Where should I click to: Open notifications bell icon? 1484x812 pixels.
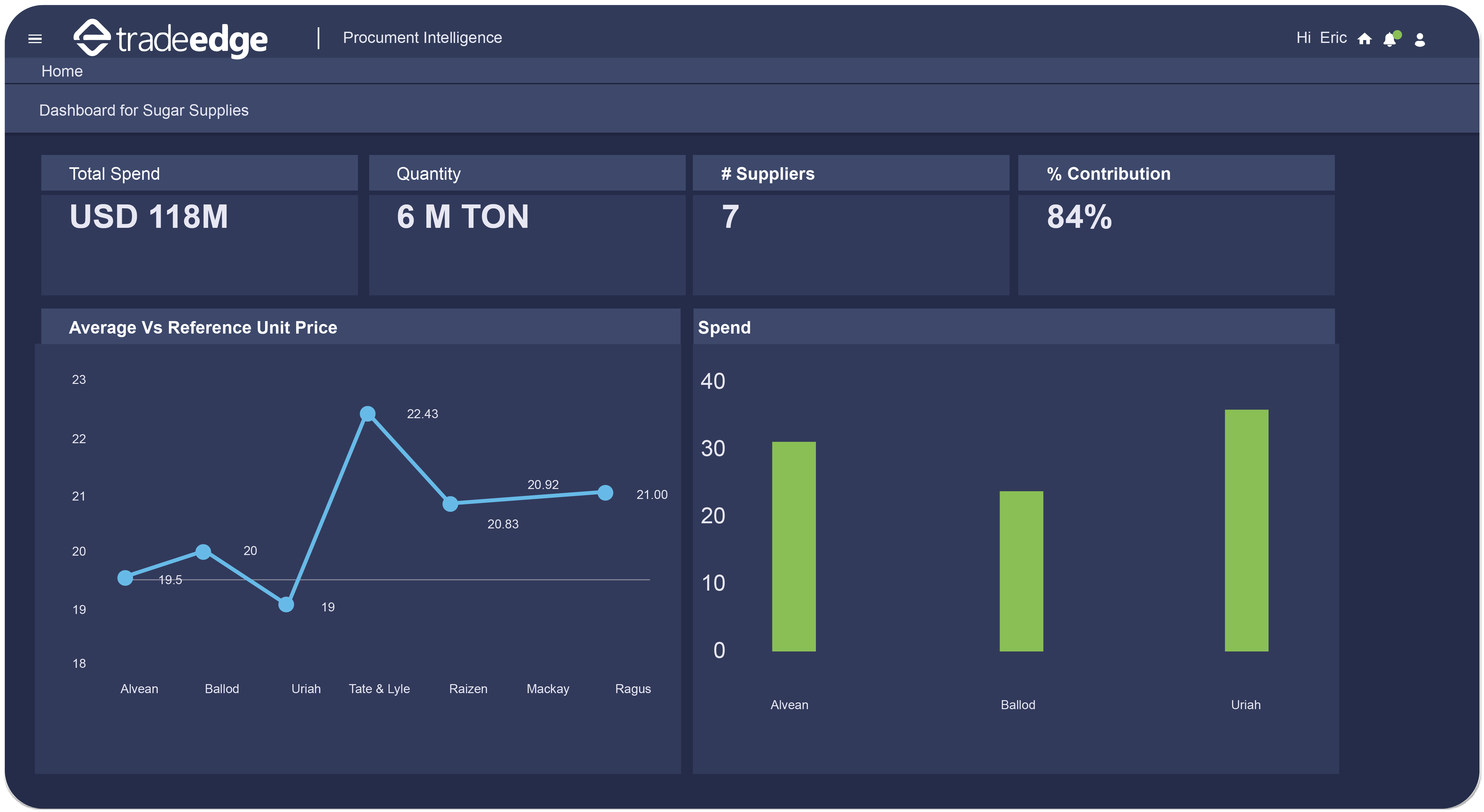(x=1389, y=39)
